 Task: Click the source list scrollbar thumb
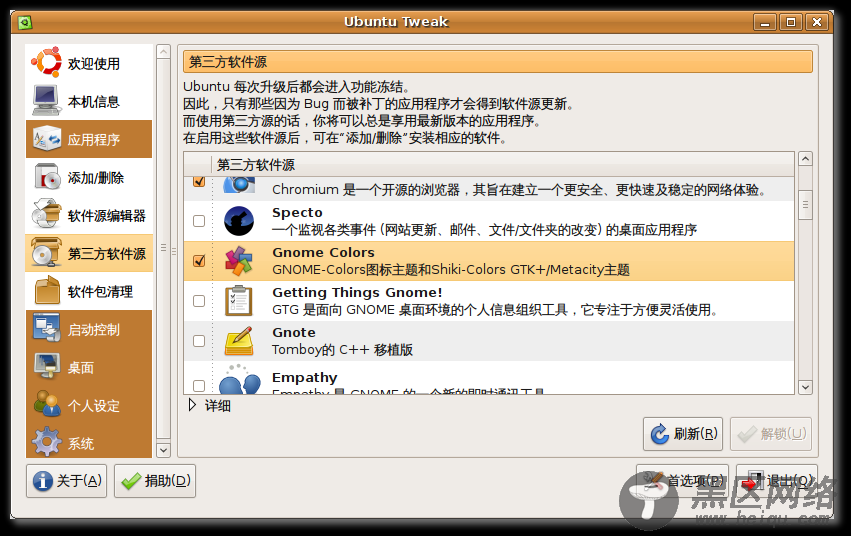pos(805,205)
